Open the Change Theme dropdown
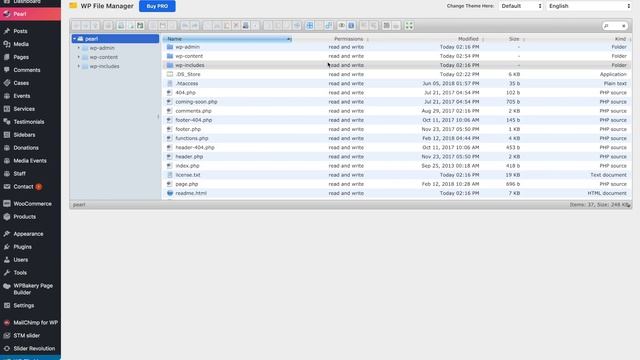Image resolution: width=640 pixels, height=360 pixels. 521,6
